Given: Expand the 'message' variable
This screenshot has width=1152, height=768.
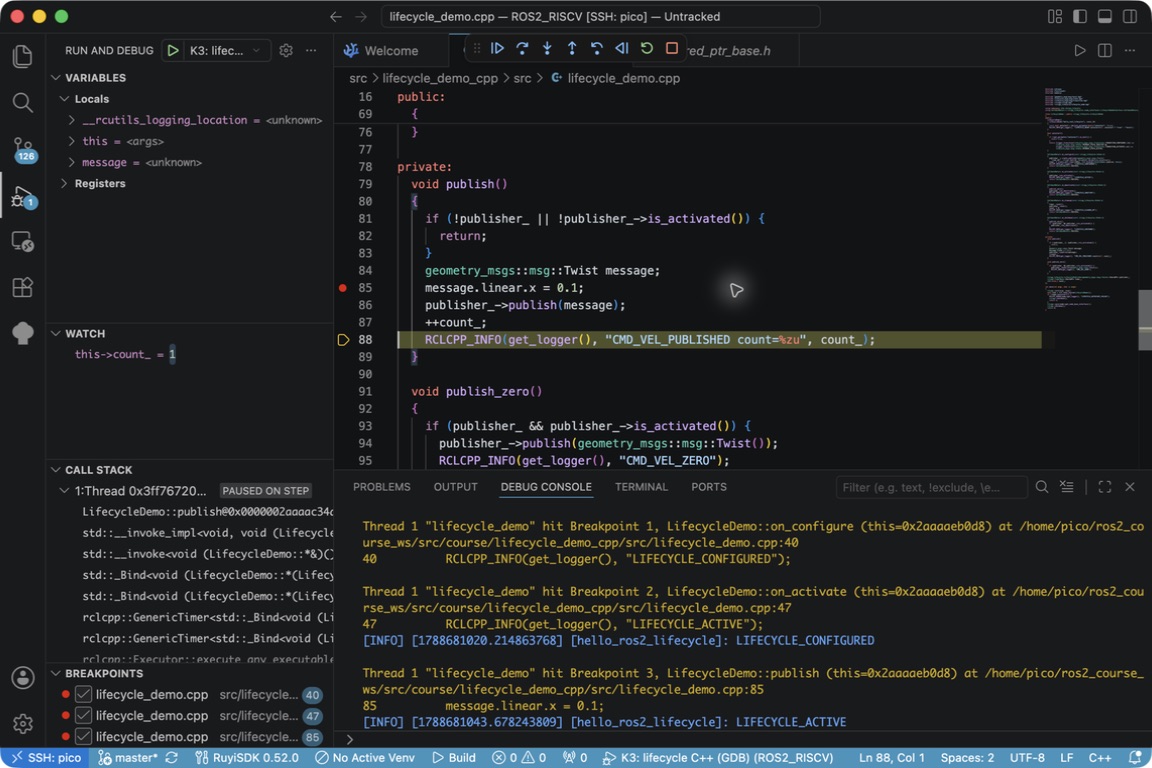Looking at the screenshot, I should coord(71,162).
